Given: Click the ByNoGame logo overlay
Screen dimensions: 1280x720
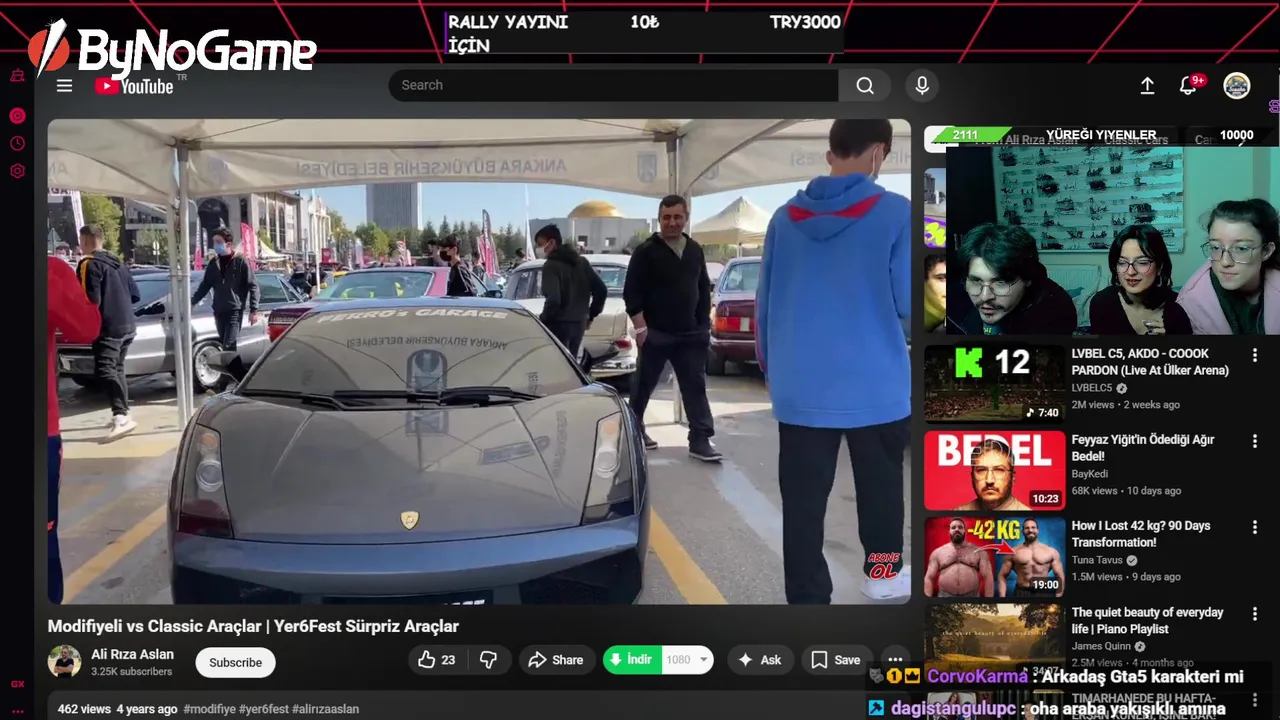Looking at the screenshot, I should [x=172, y=49].
